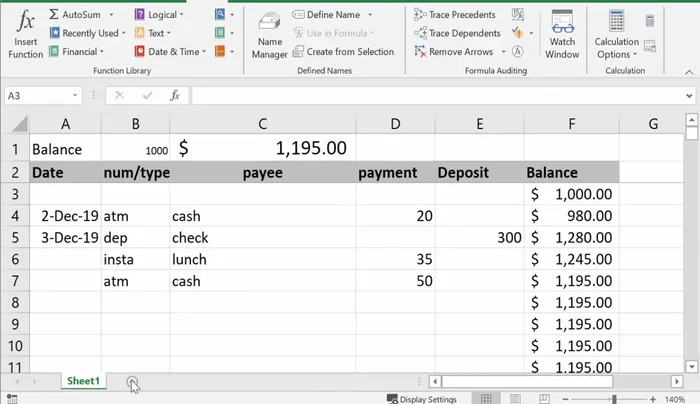Add a new sheet with plus button
Screen dimensions: 700x404
tap(133, 382)
